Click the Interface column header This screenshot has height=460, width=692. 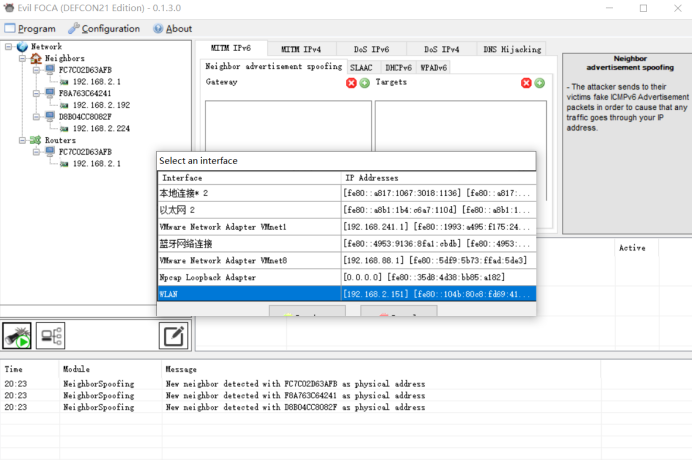249,178
